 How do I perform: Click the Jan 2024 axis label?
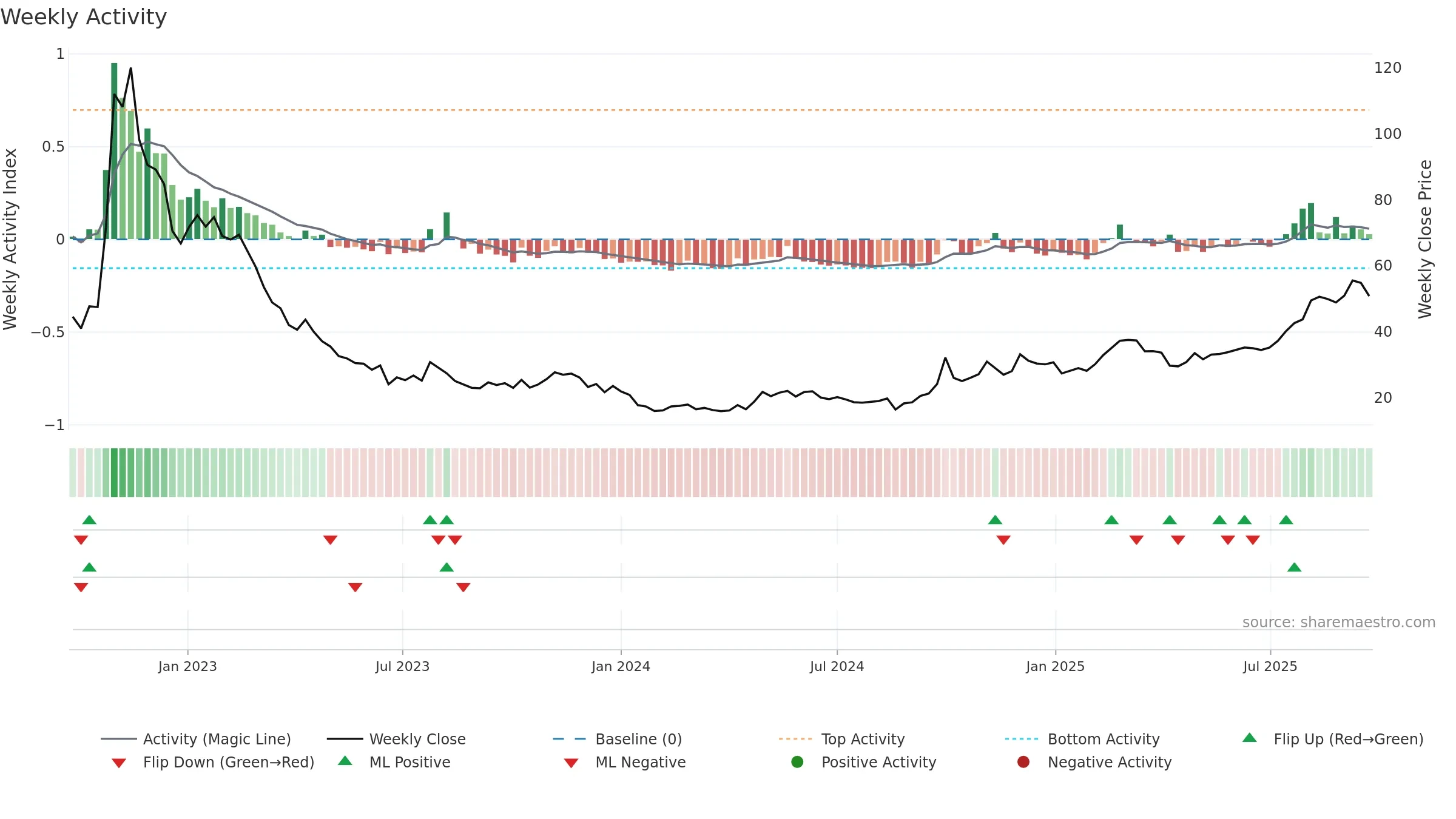[621, 666]
